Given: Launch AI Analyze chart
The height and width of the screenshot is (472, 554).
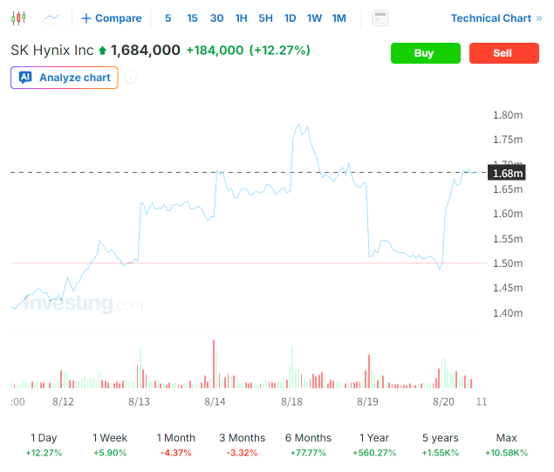Looking at the screenshot, I should pyautogui.click(x=64, y=77).
